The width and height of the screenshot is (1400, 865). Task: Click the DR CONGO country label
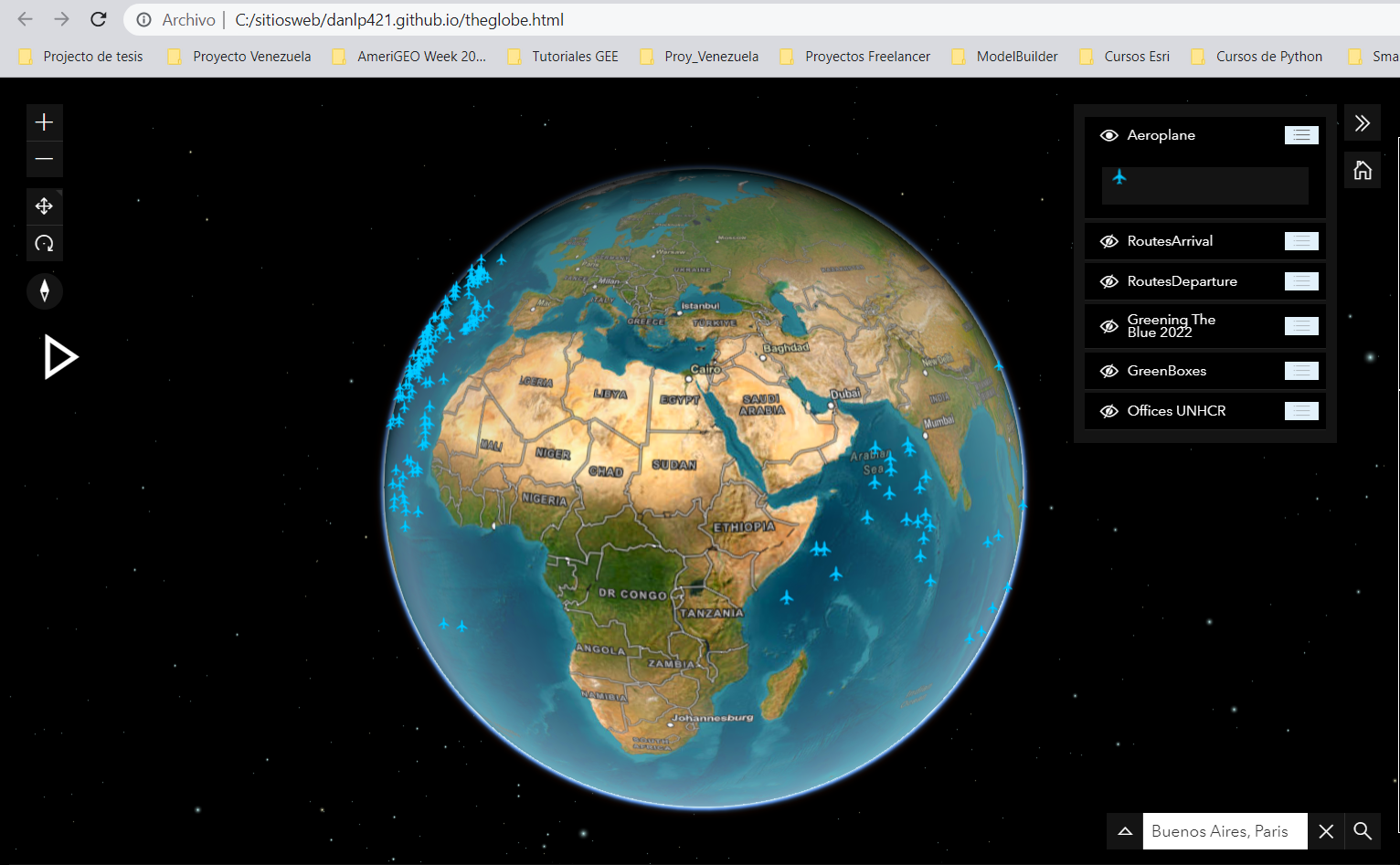632,594
